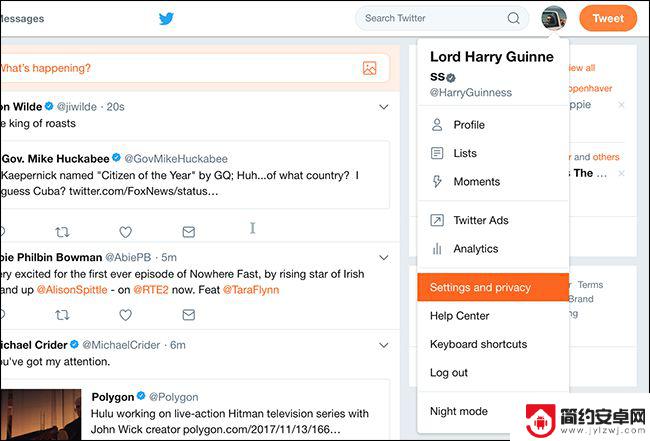The image size is (650, 441).
Task: Open the @GovMikeHuckabee handle
Action: (x=176, y=159)
